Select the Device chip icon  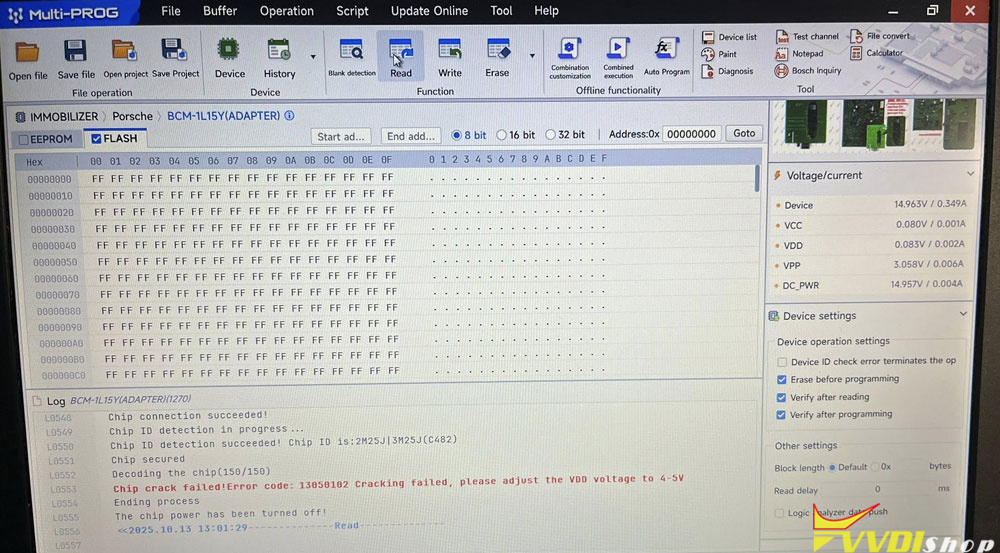[229, 52]
